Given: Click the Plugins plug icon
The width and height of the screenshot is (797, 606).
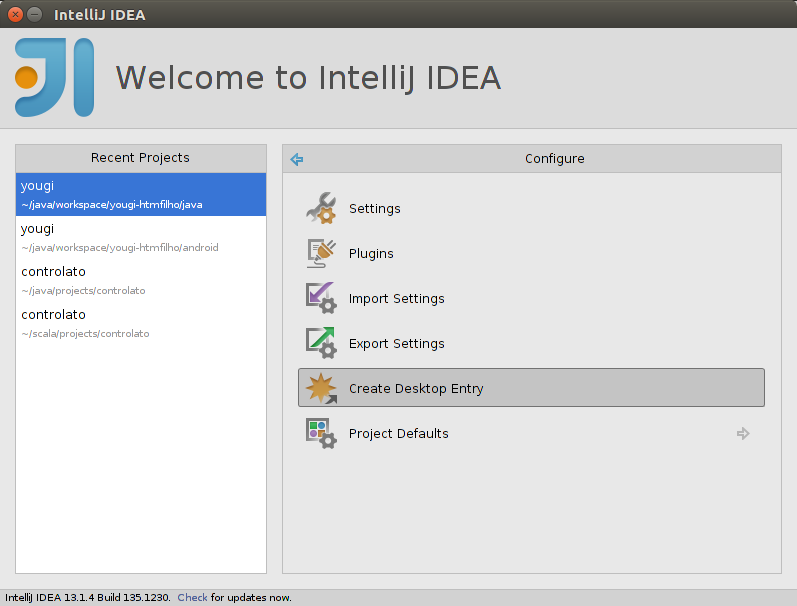Looking at the screenshot, I should (x=321, y=253).
